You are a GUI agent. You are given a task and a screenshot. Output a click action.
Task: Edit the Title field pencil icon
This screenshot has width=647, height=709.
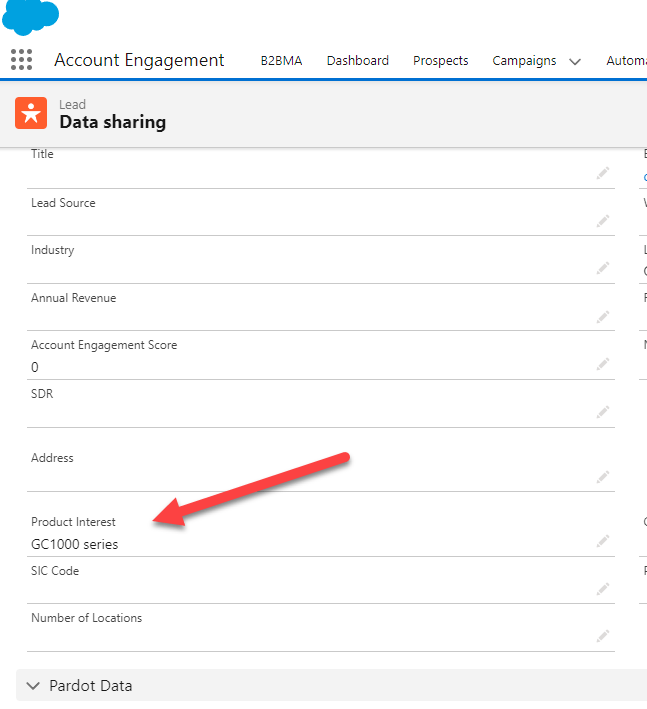(x=603, y=173)
